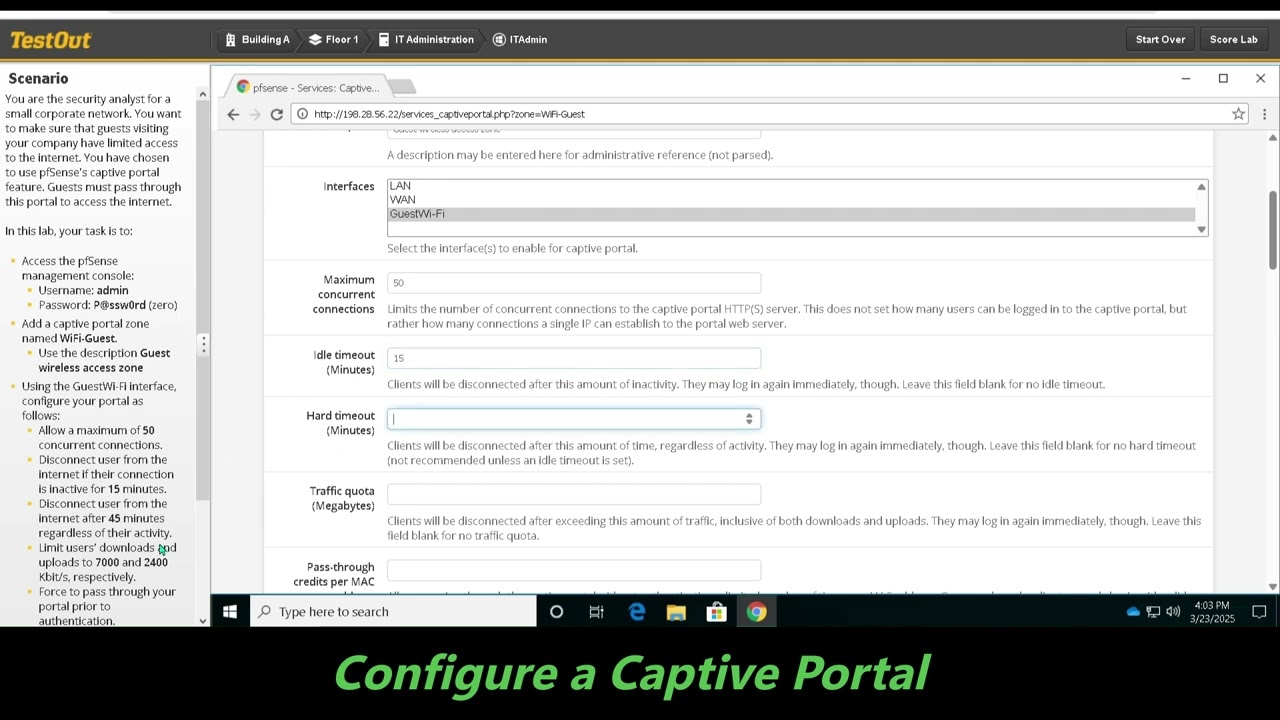
Task: Open notification center icon
Action: coord(1259,612)
